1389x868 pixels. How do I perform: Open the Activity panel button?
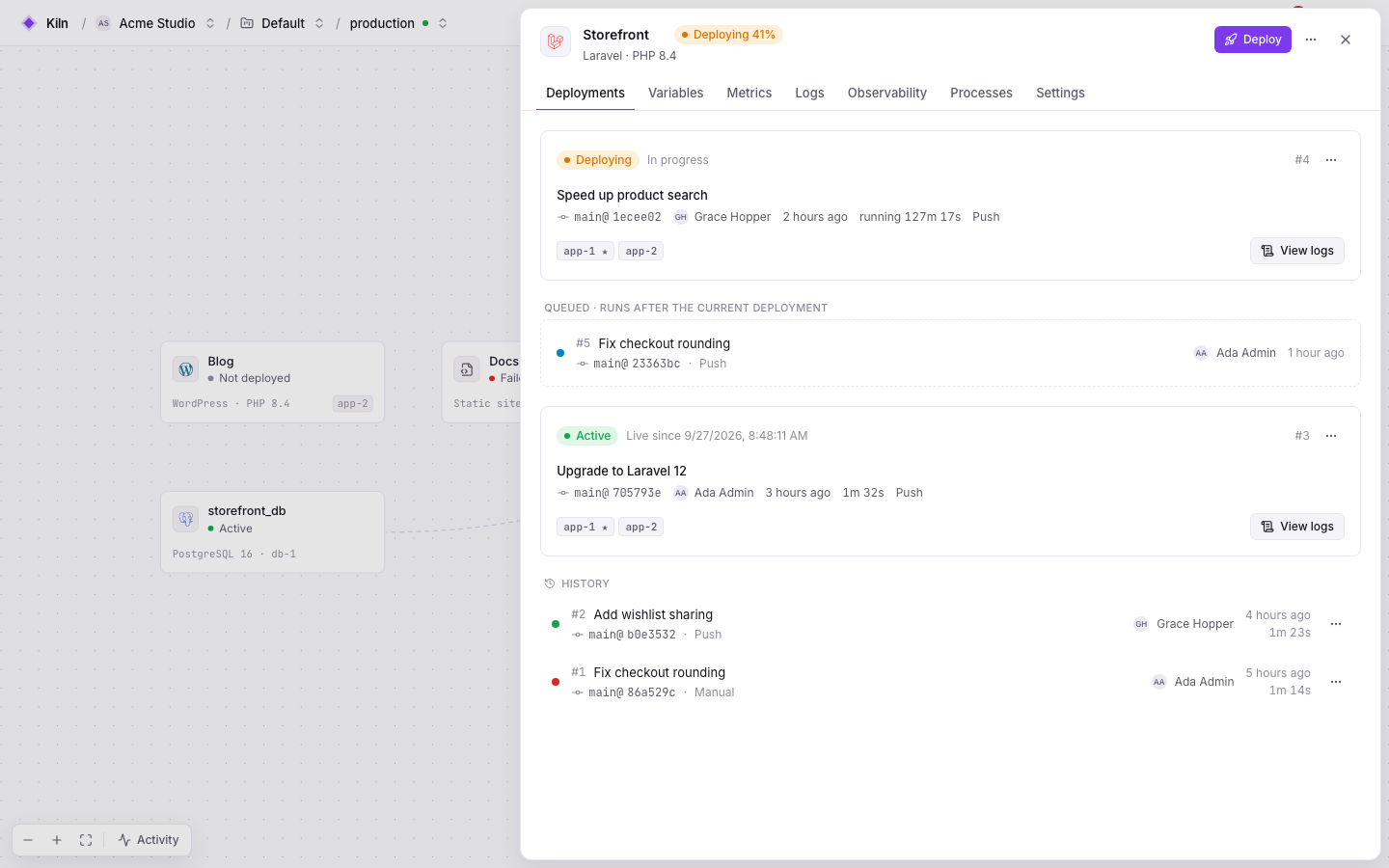click(x=149, y=840)
